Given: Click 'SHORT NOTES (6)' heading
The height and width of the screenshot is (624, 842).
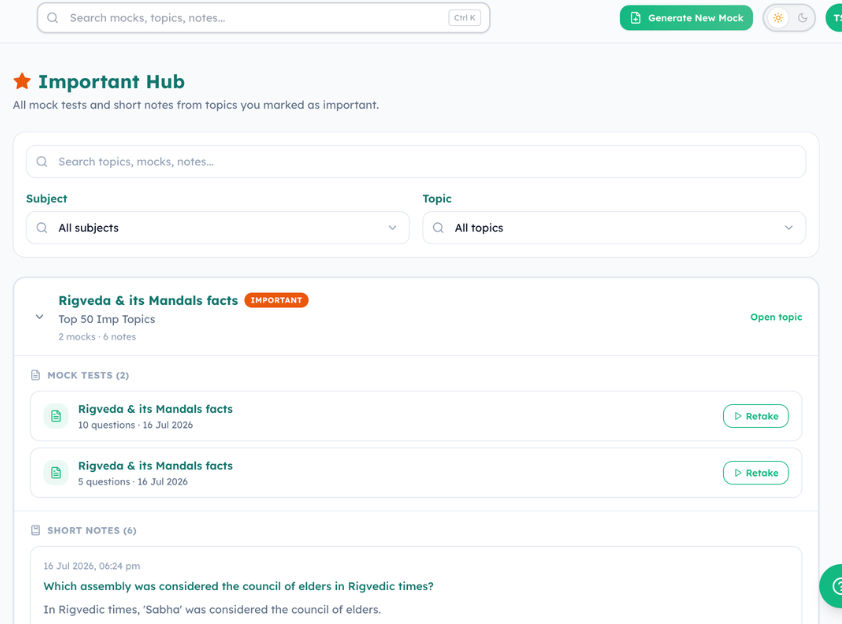Looking at the screenshot, I should click(92, 531).
